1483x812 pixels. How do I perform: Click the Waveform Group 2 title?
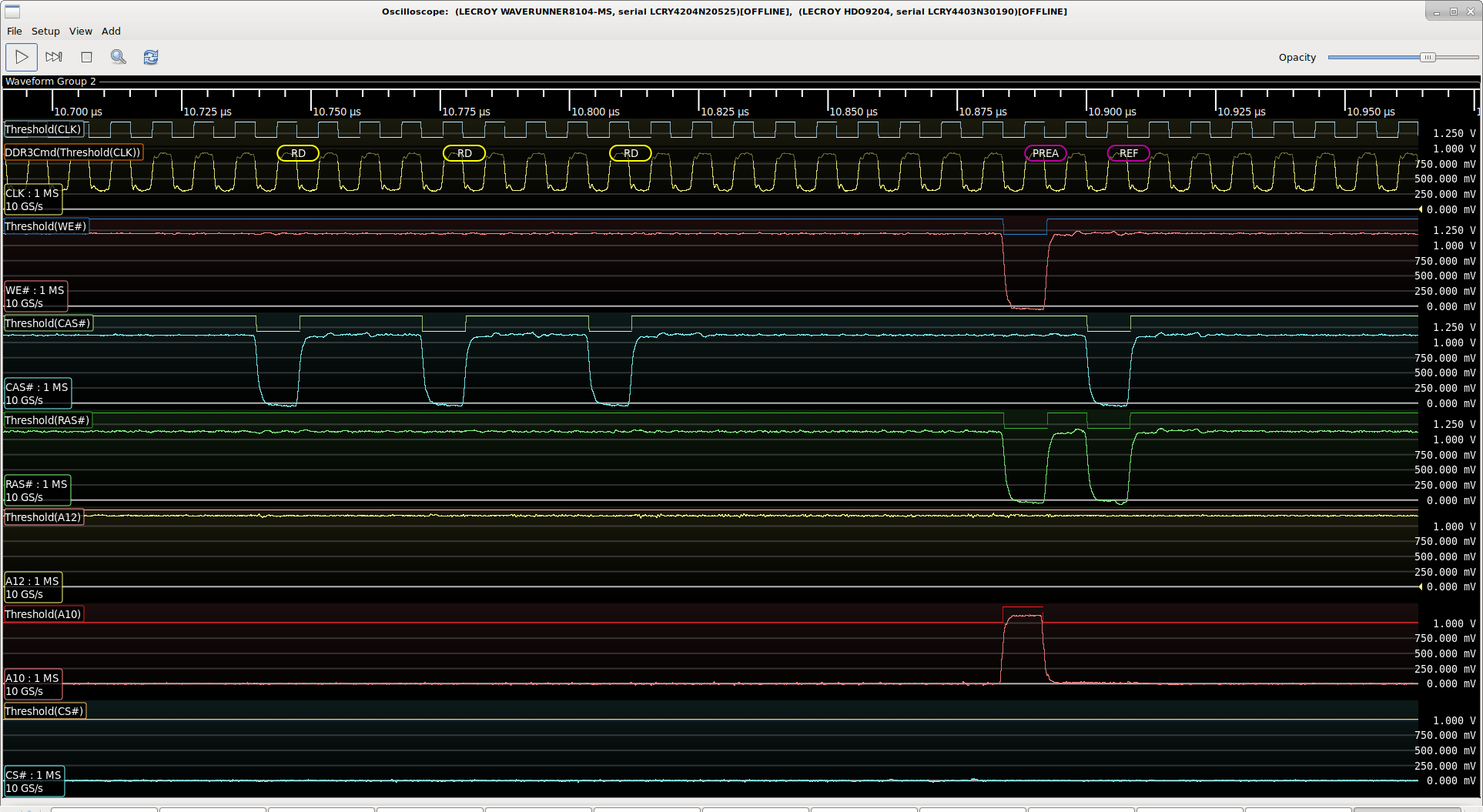[x=51, y=82]
